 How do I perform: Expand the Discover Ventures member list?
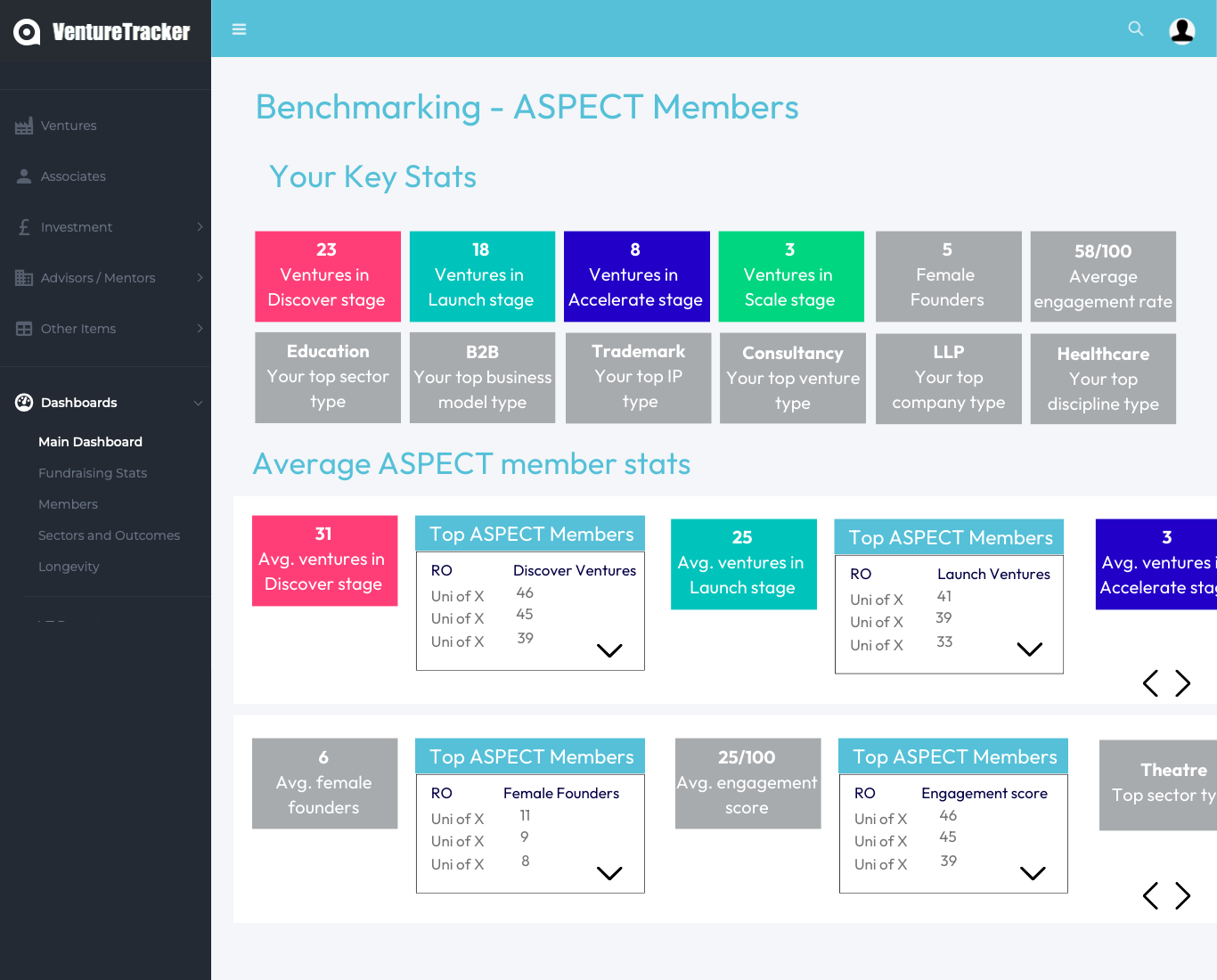[x=609, y=650]
